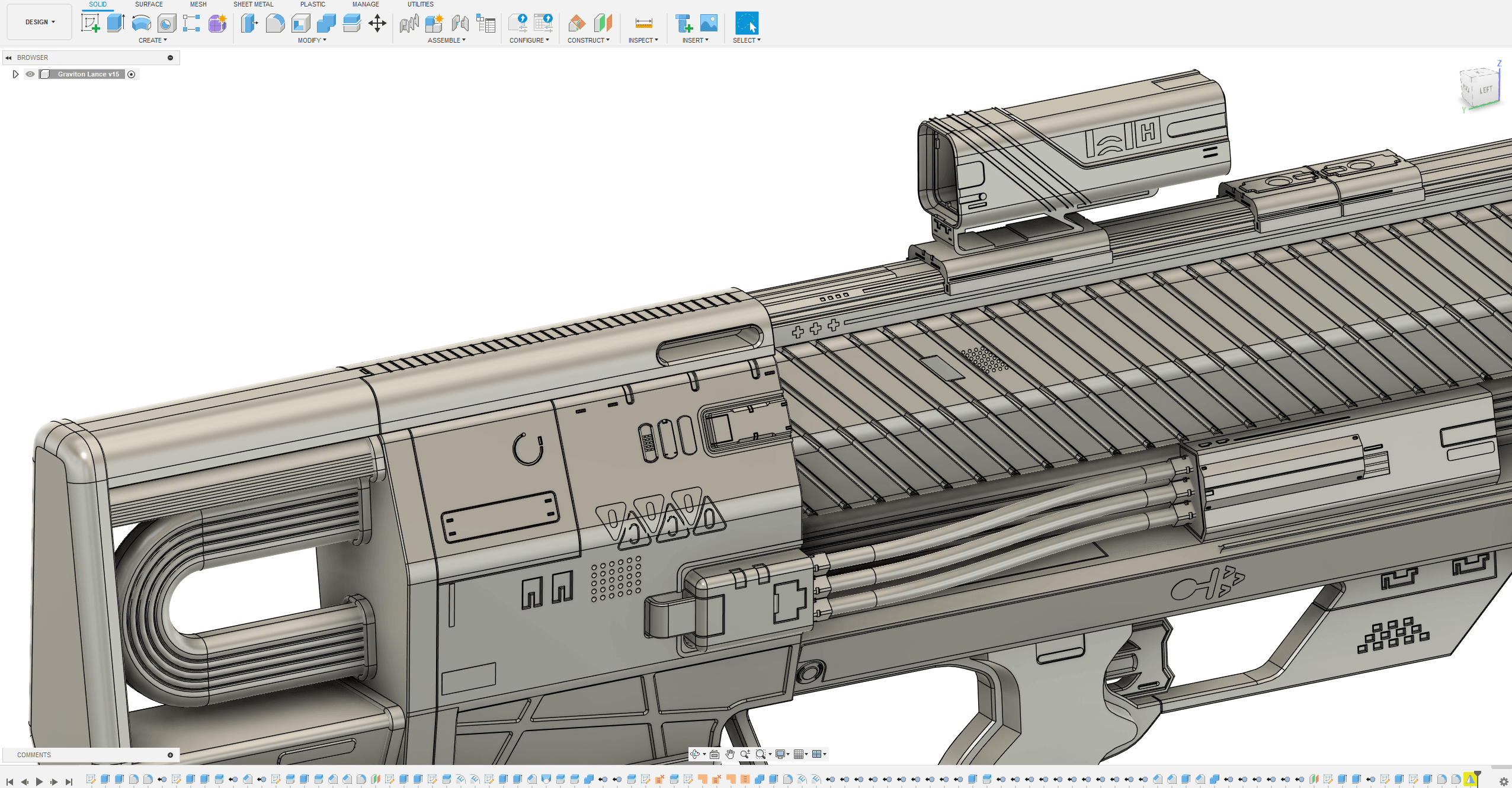Select the Revolve tool

[x=141, y=24]
